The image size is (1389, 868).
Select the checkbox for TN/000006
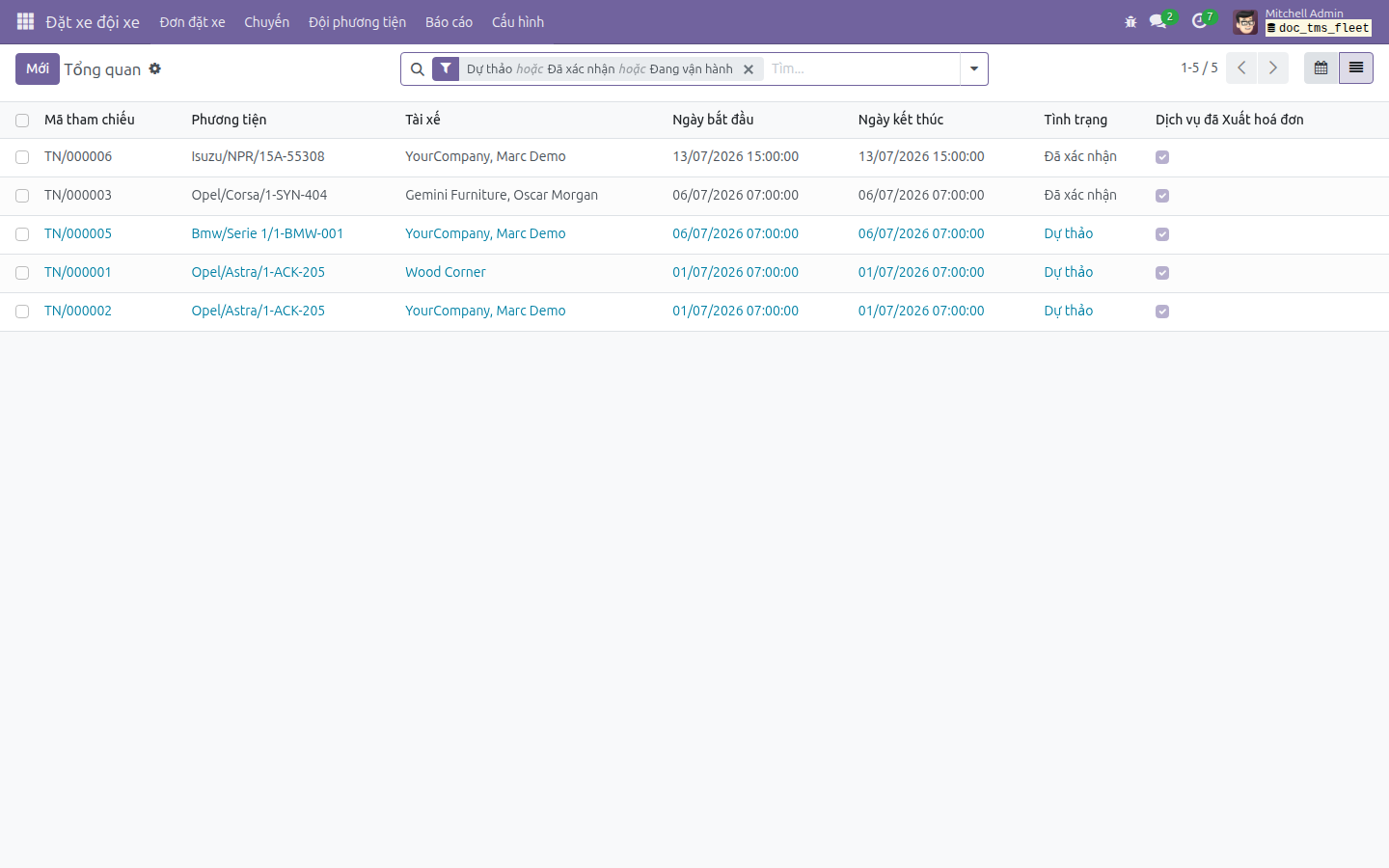tap(22, 157)
